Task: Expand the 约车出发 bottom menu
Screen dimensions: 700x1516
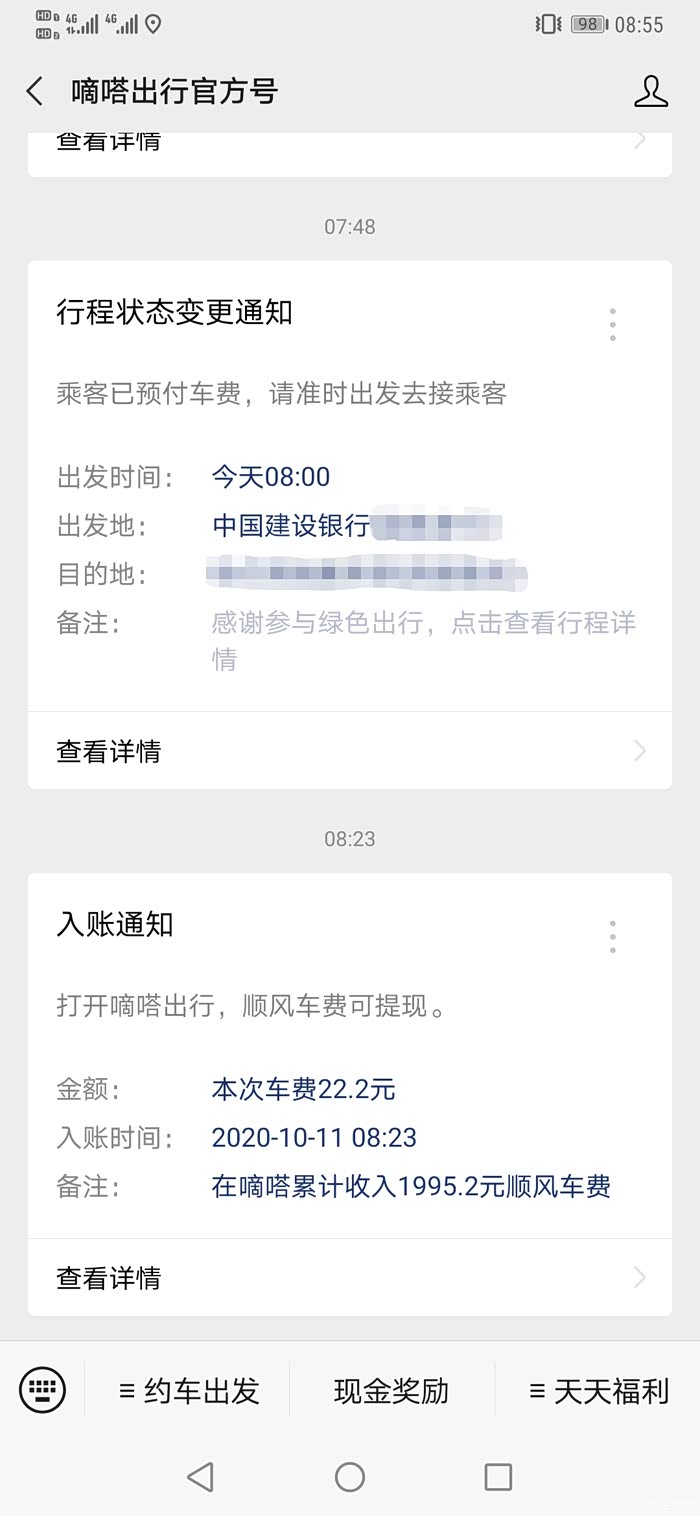Action: click(189, 1391)
